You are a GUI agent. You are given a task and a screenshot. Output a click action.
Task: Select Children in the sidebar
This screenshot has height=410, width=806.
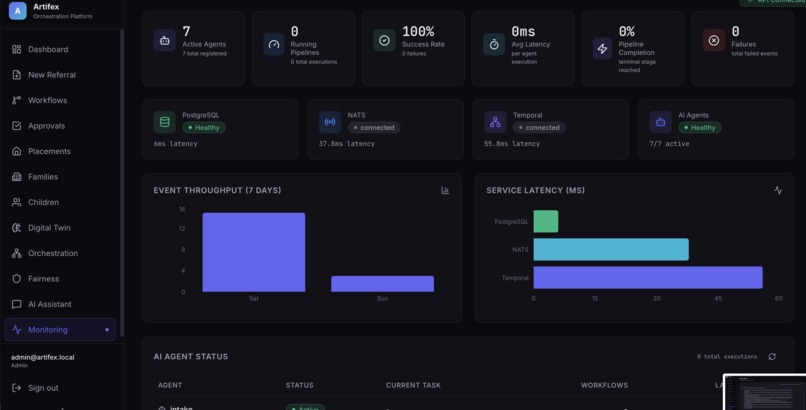[60, 202]
